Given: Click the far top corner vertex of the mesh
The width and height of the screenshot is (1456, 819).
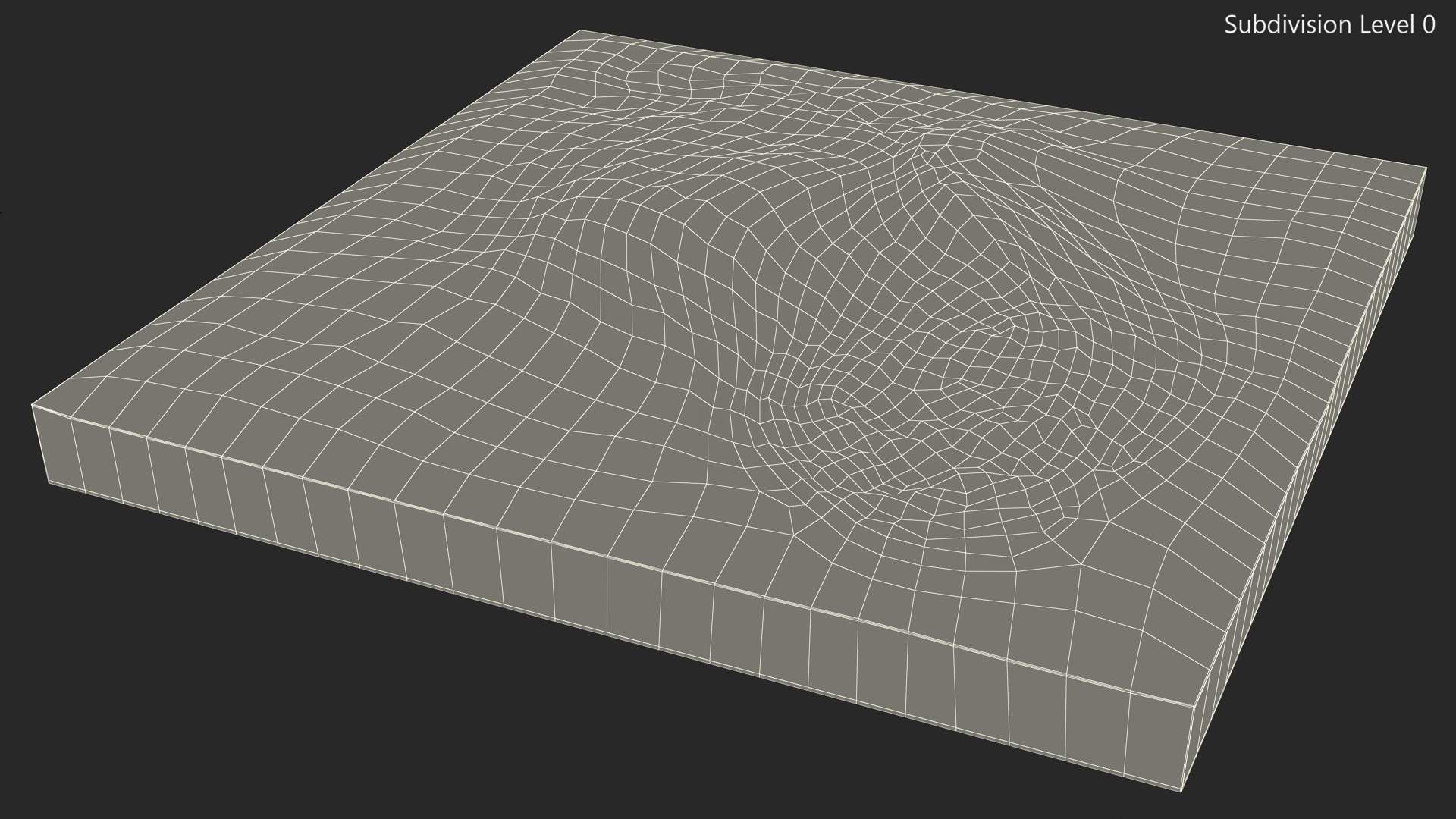Looking at the screenshot, I should click(x=580, y=31).
